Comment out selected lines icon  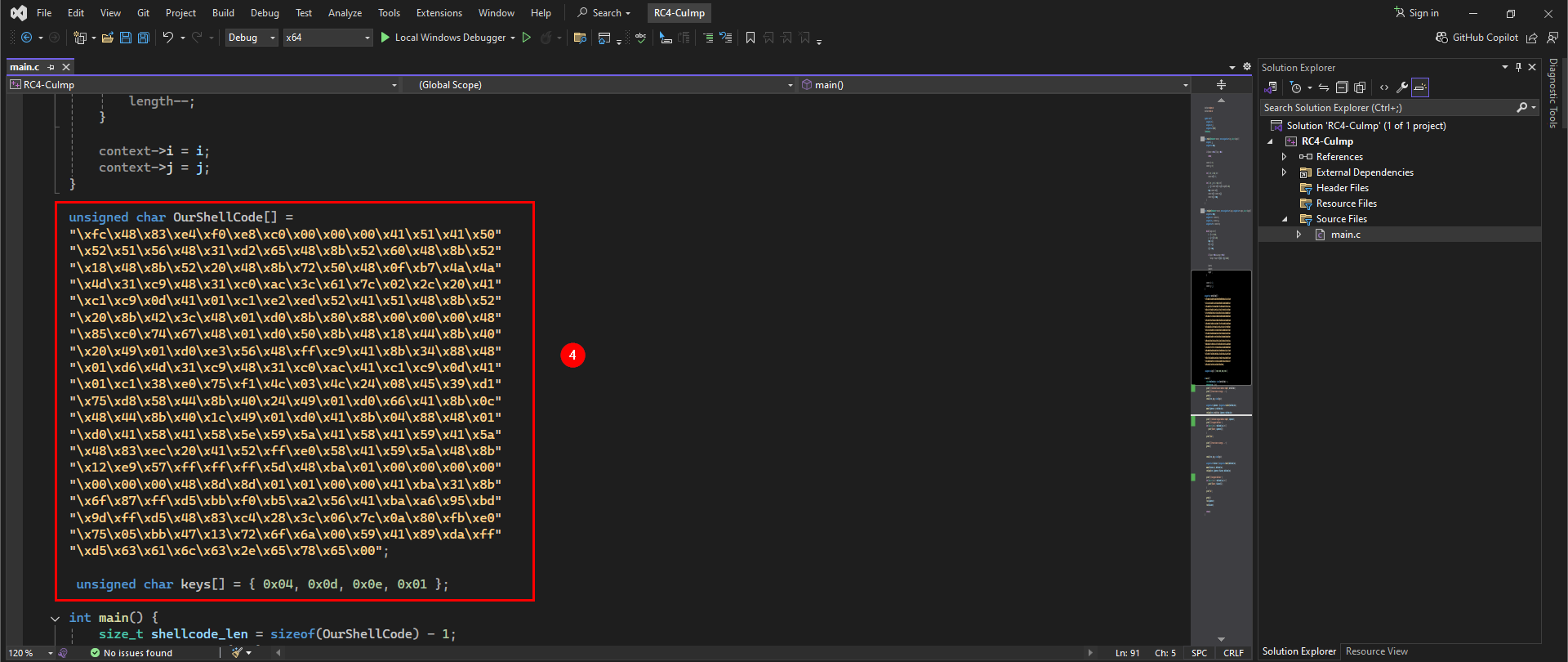coord(707,38)
